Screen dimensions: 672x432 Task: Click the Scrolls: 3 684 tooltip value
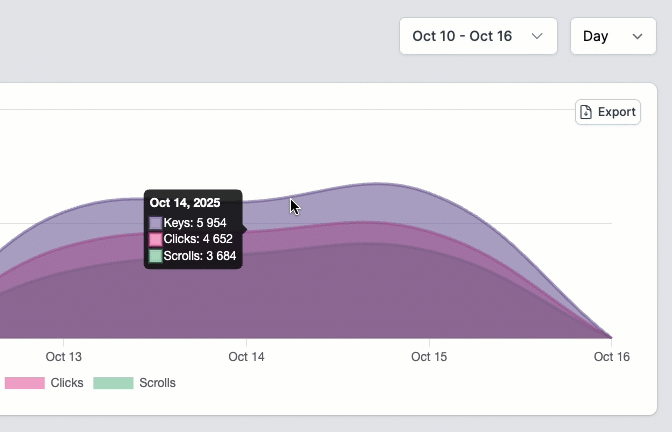click(200, 256)
